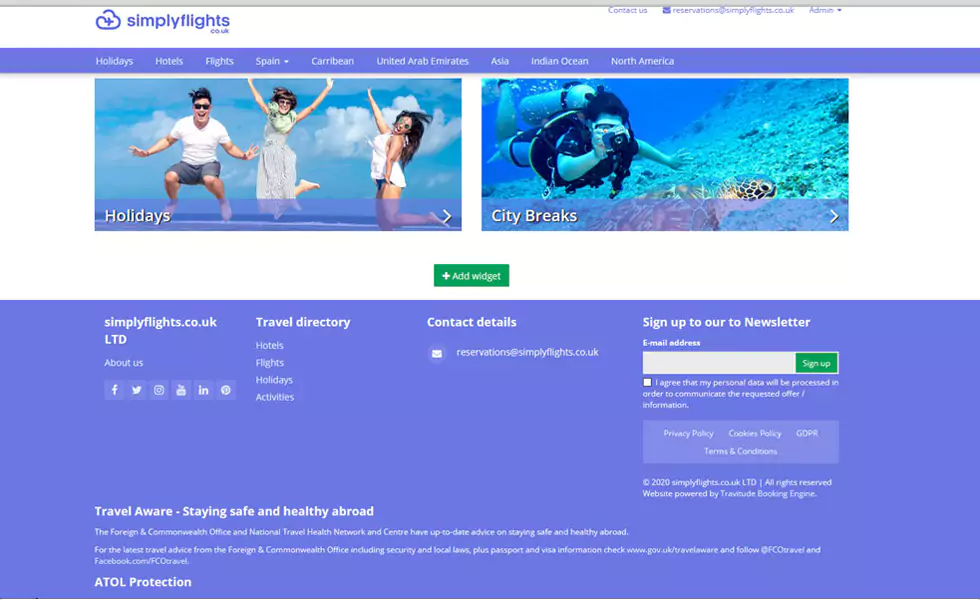Open the YouTube social icon

[181, 390]
